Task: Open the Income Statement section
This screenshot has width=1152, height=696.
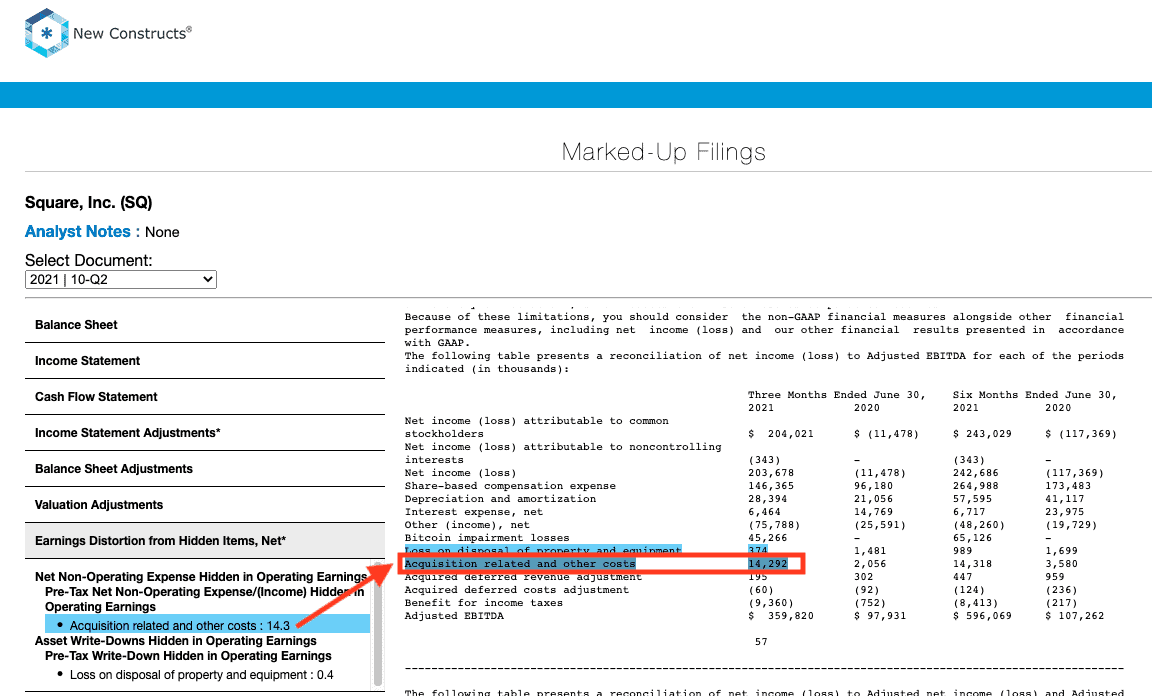Action: point(204,361)
